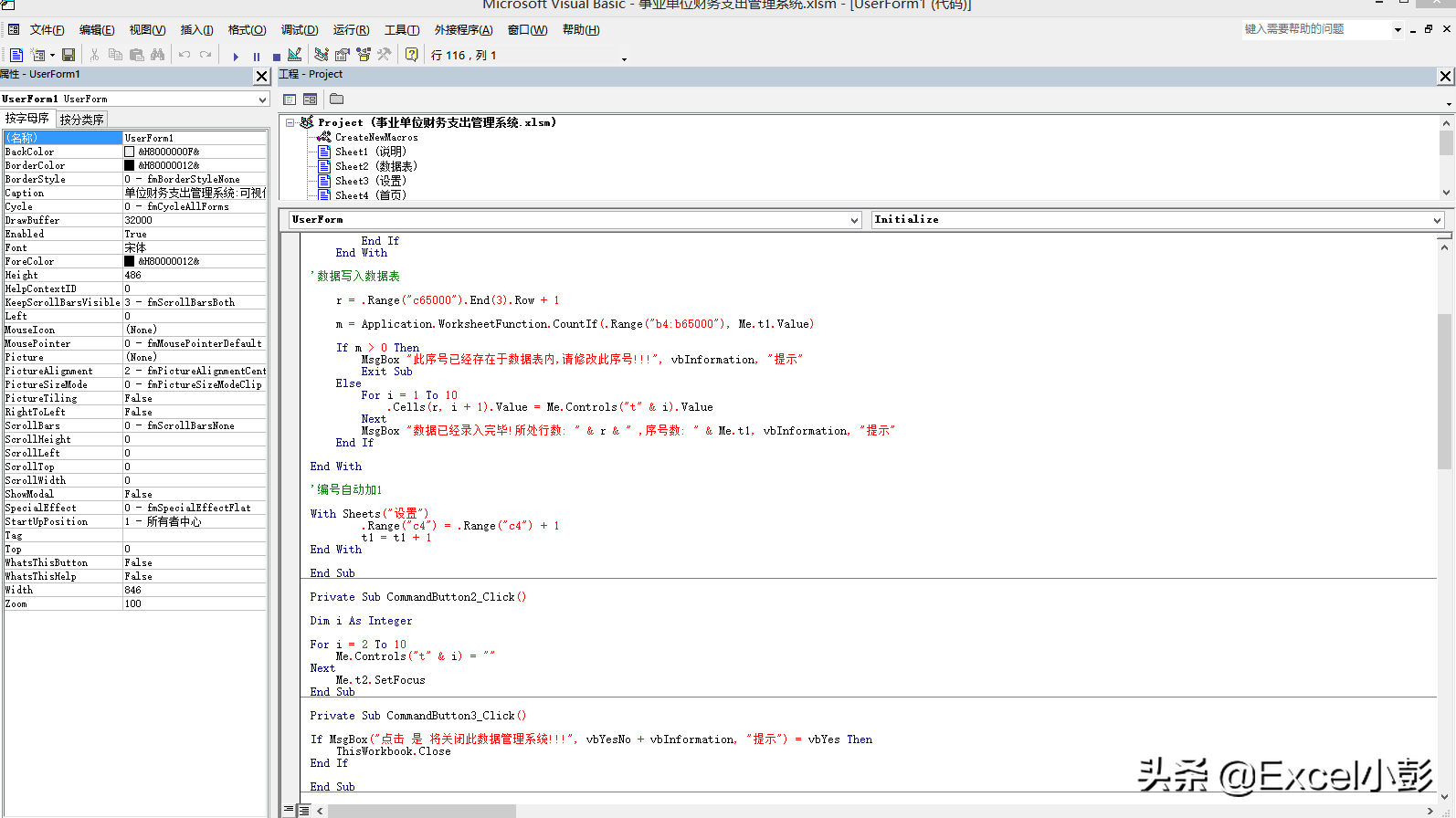Click the View Excel icon in the toolbar

click(x=16, y=56)
